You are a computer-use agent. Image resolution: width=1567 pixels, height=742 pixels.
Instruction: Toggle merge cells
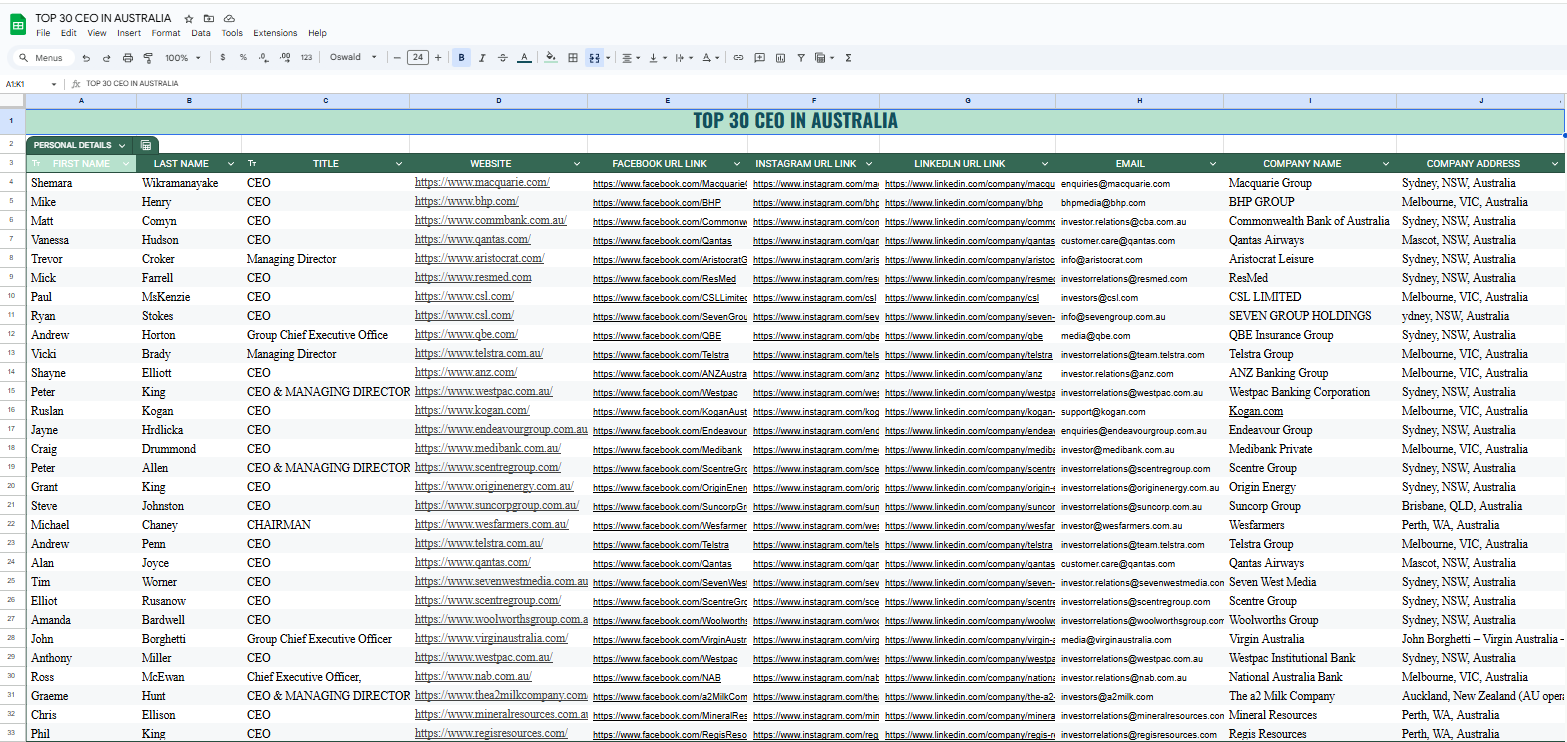[x=595, y=57]
